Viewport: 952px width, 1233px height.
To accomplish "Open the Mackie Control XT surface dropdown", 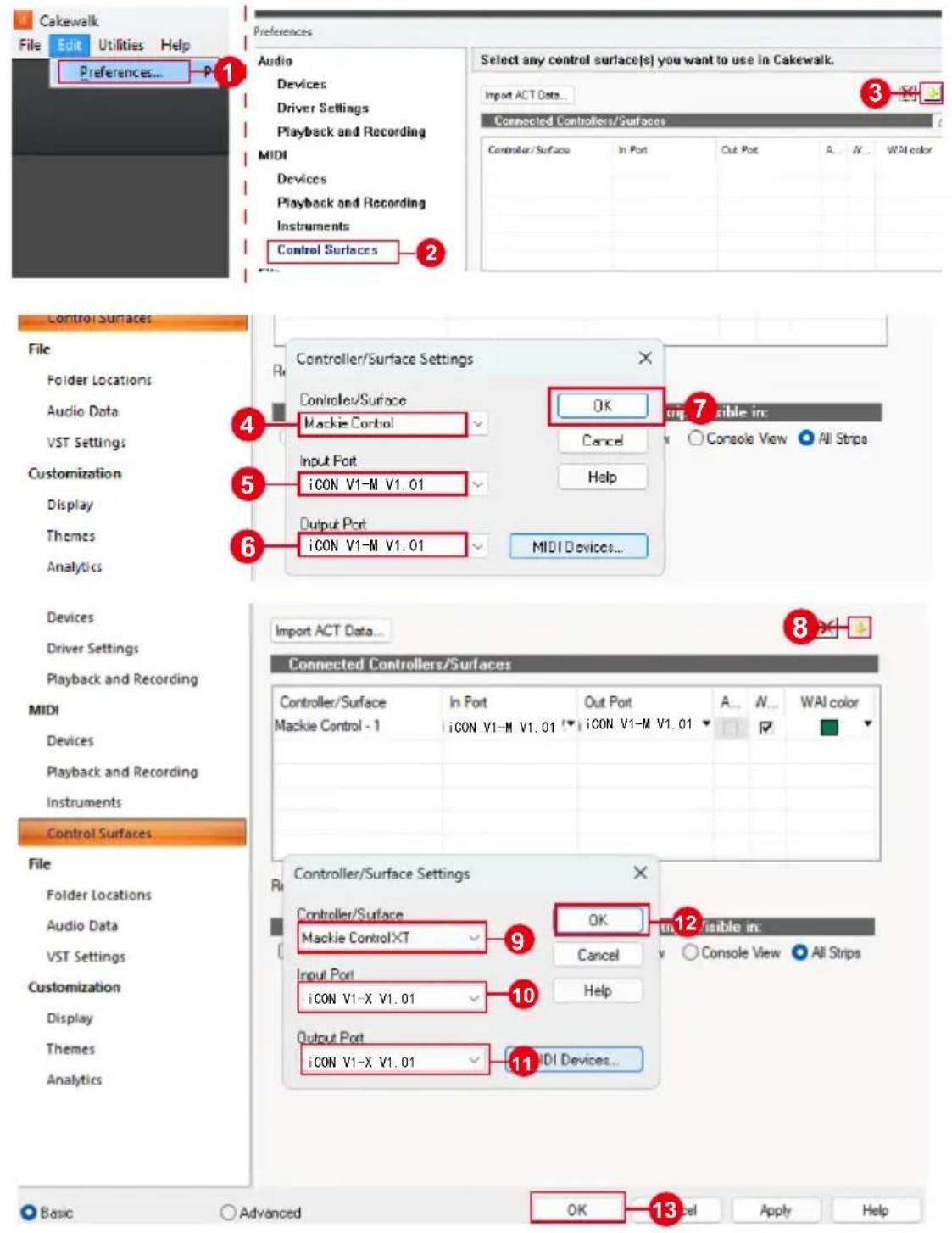I will 474,938.
